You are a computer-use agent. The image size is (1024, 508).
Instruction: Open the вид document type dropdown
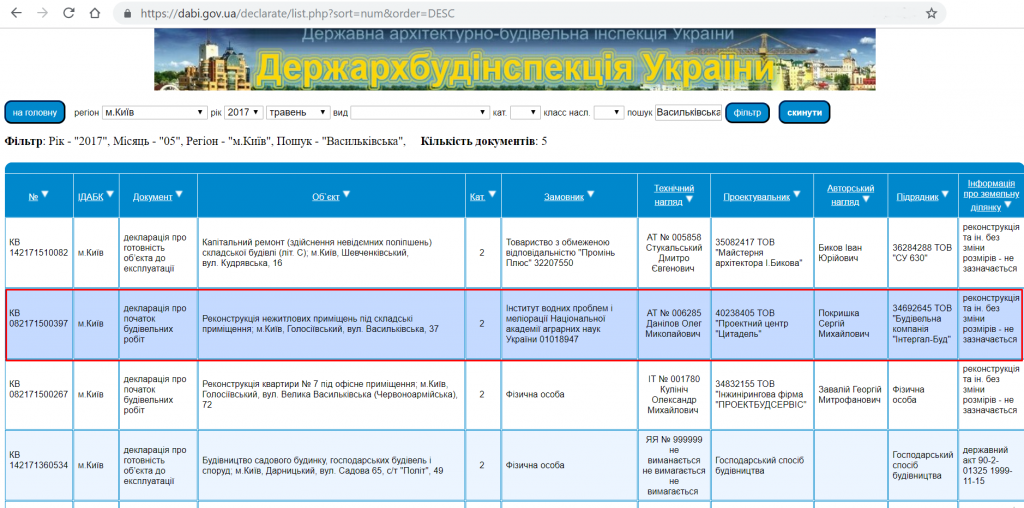click(418, 112)
